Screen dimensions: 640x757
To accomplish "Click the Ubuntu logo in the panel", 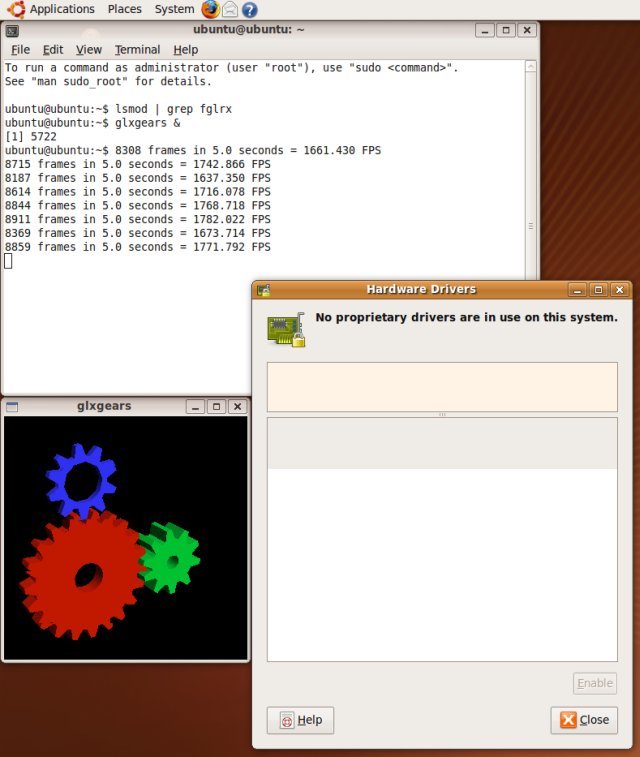I will tap(16, 9).
